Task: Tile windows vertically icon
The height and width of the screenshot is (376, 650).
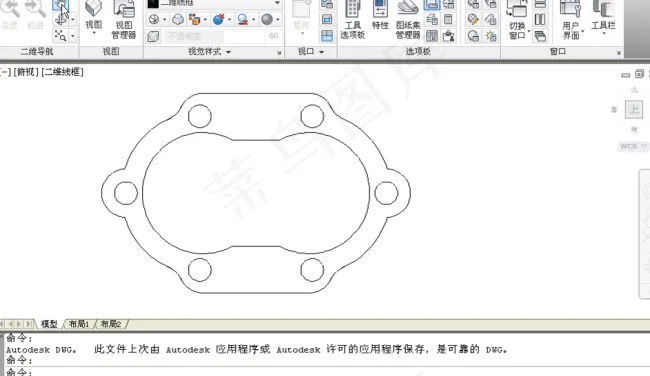Action: coord(540,19)
